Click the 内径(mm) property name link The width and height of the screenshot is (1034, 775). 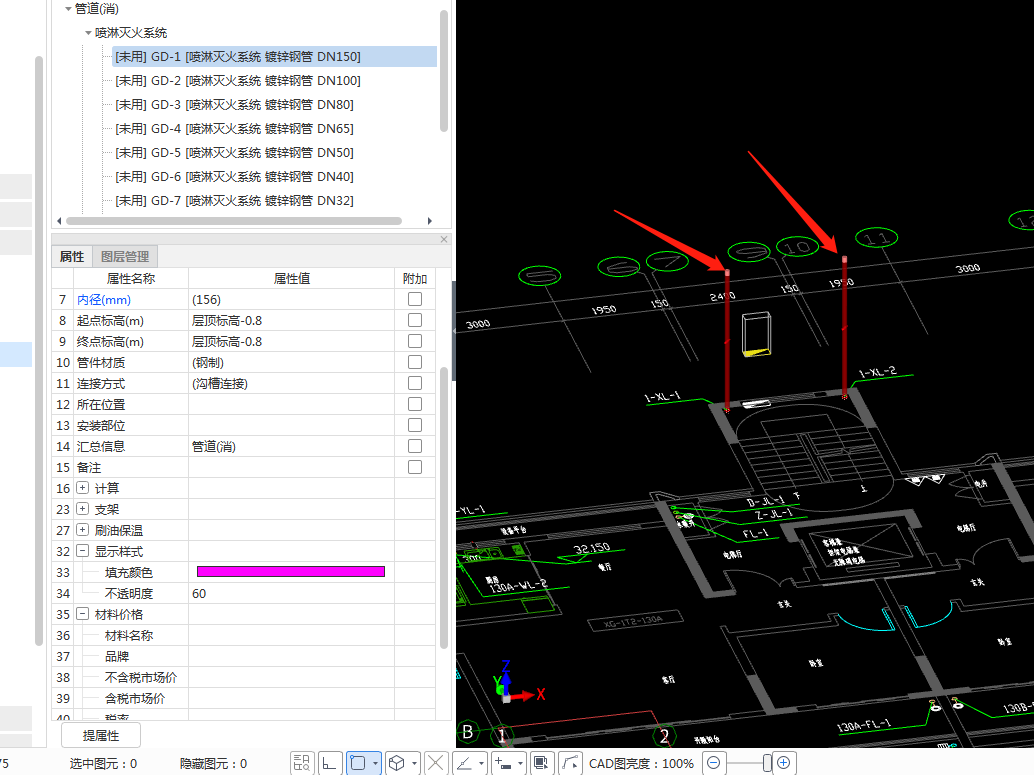pos(104,299)
